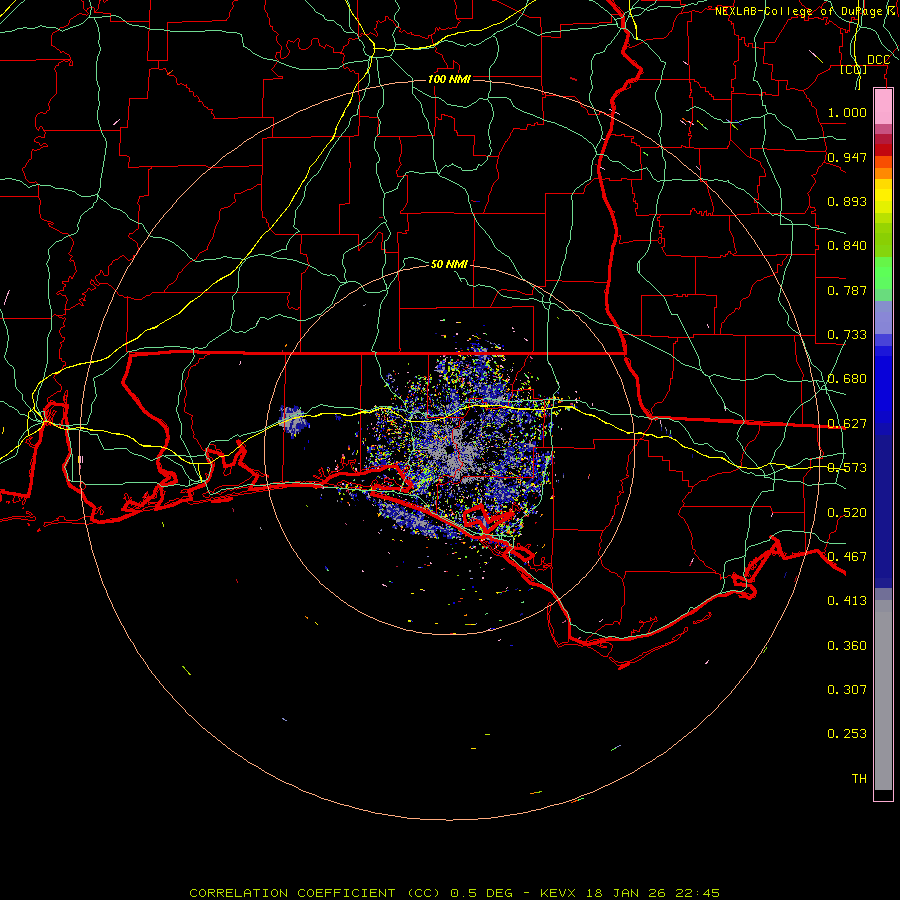Select the 0.787 legend value
900x900 pixels.
coord(847,290)
